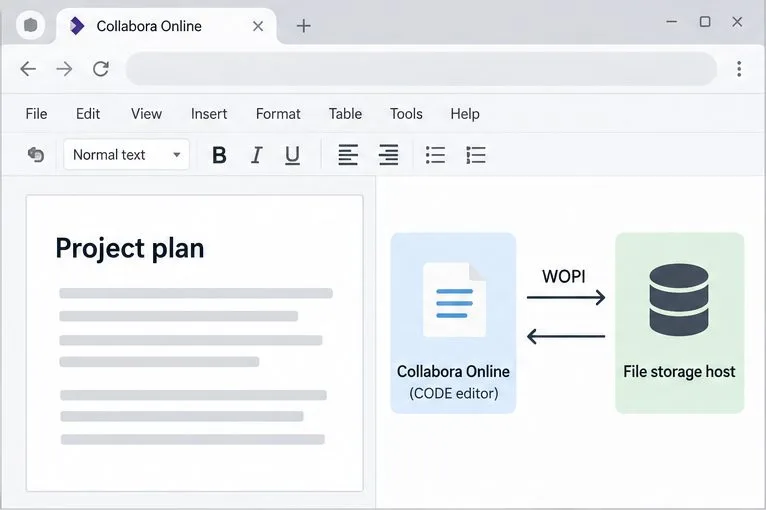766x510 pixels.
Task: Go back to previous page
Action: tap(28, 69)
